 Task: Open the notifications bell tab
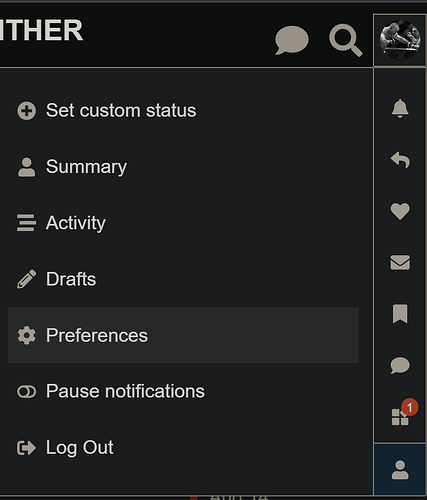click(400, 108)
